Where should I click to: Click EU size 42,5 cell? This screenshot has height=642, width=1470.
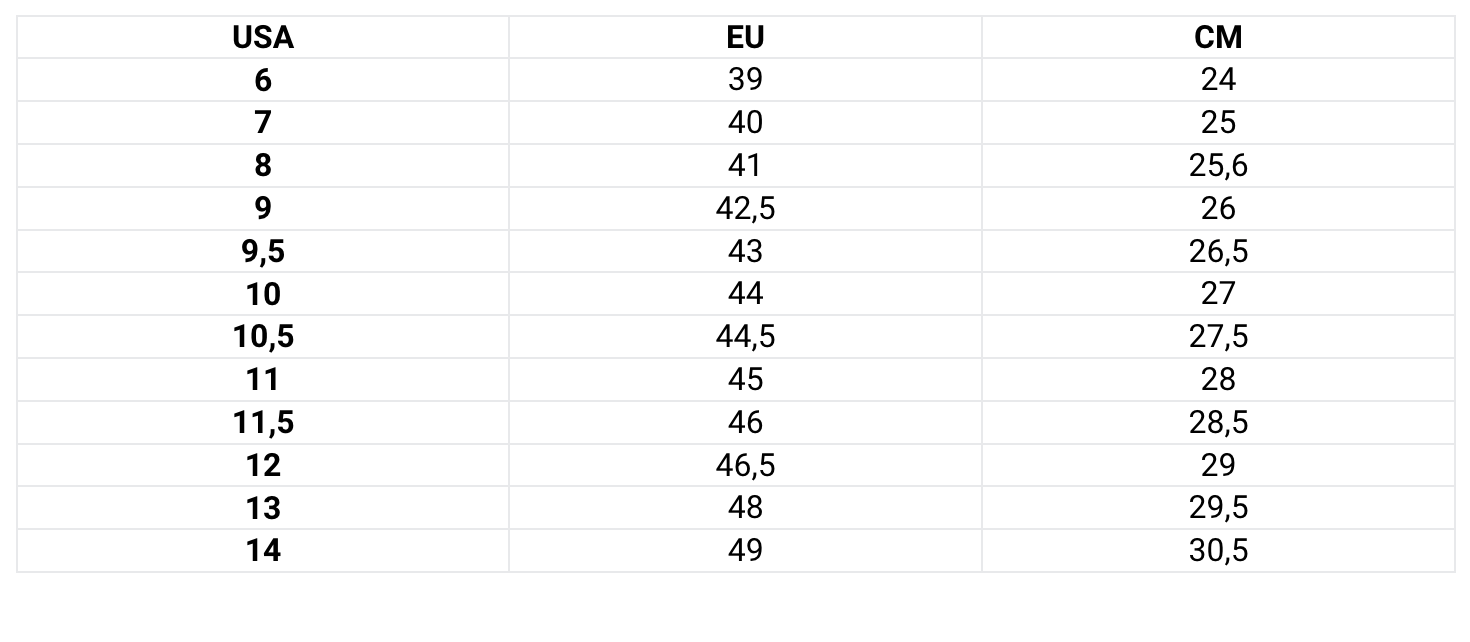click(745, 208)
